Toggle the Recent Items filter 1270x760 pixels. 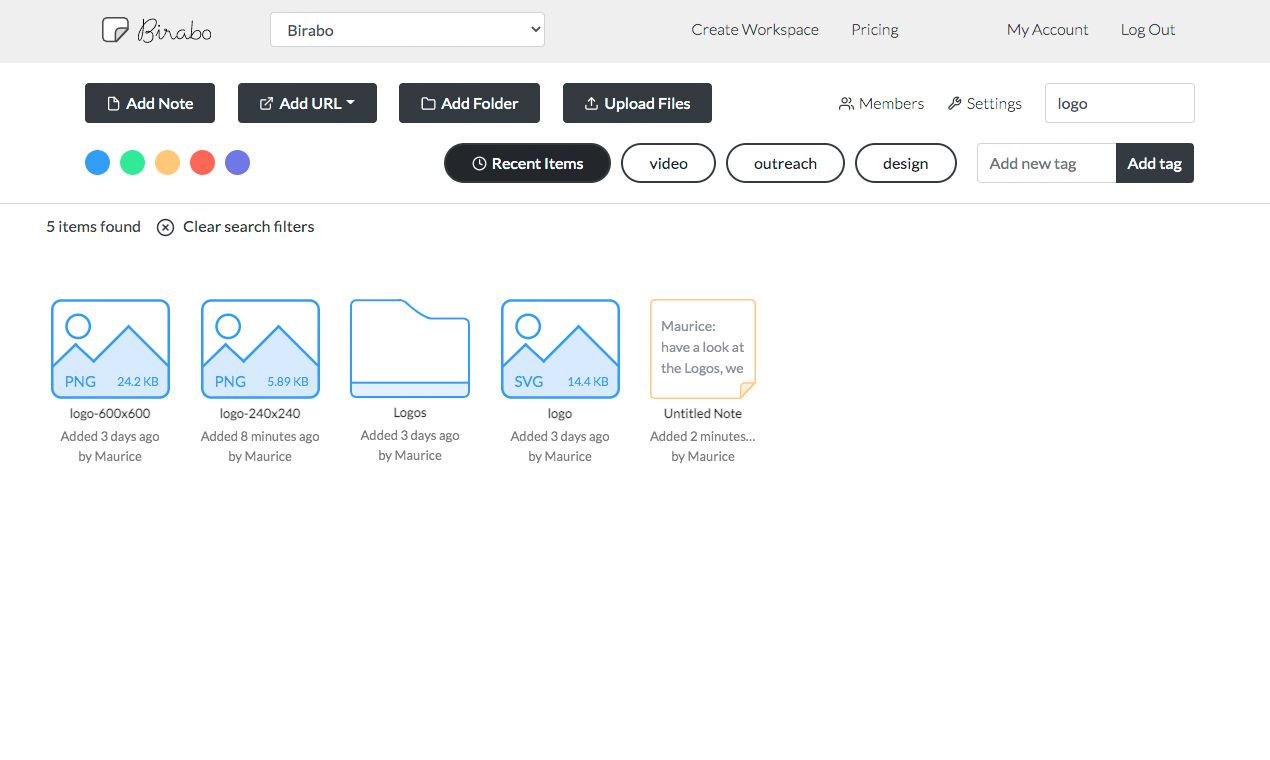click(x=527, y=163)
